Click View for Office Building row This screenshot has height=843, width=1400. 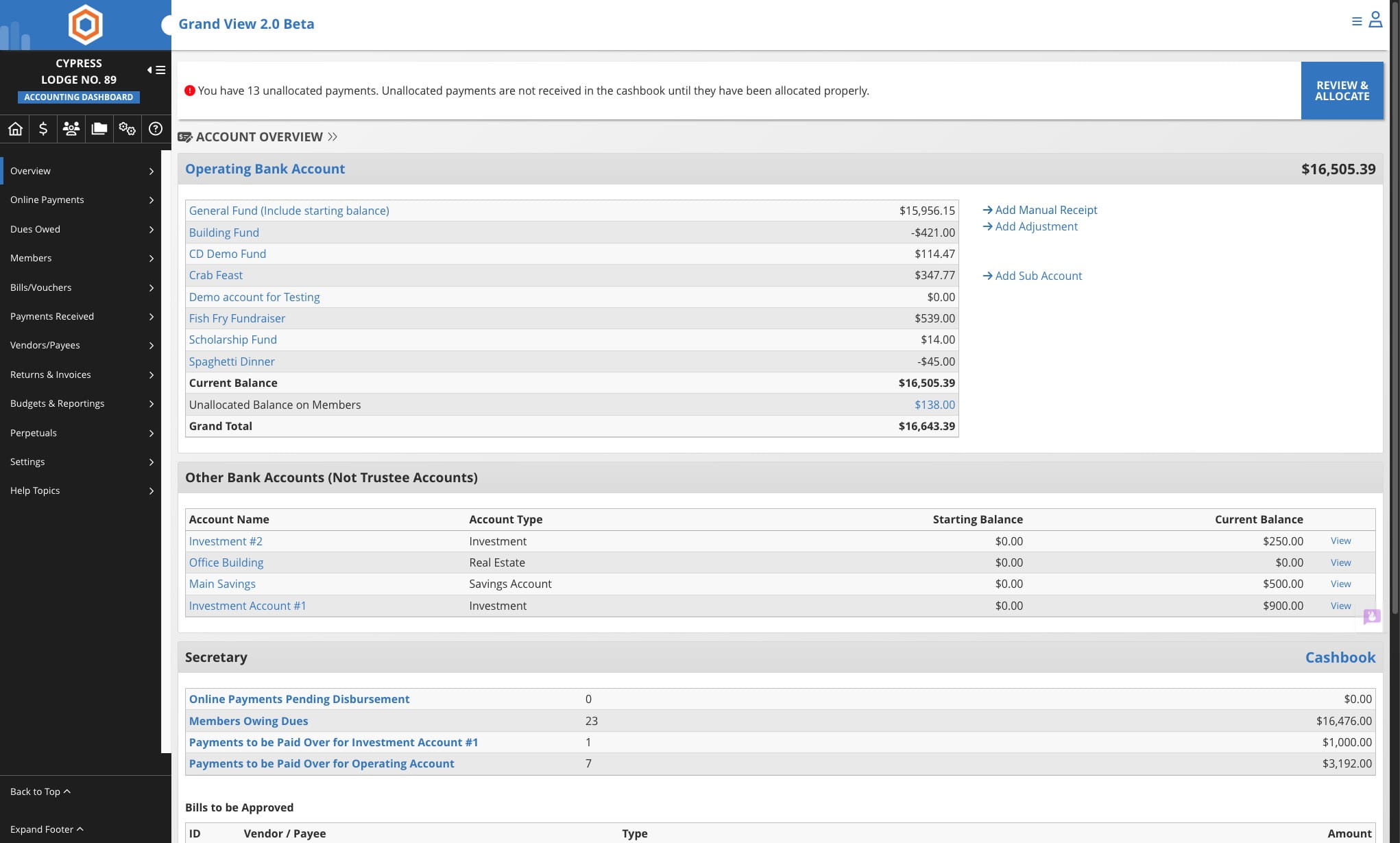click(1340, 562)
